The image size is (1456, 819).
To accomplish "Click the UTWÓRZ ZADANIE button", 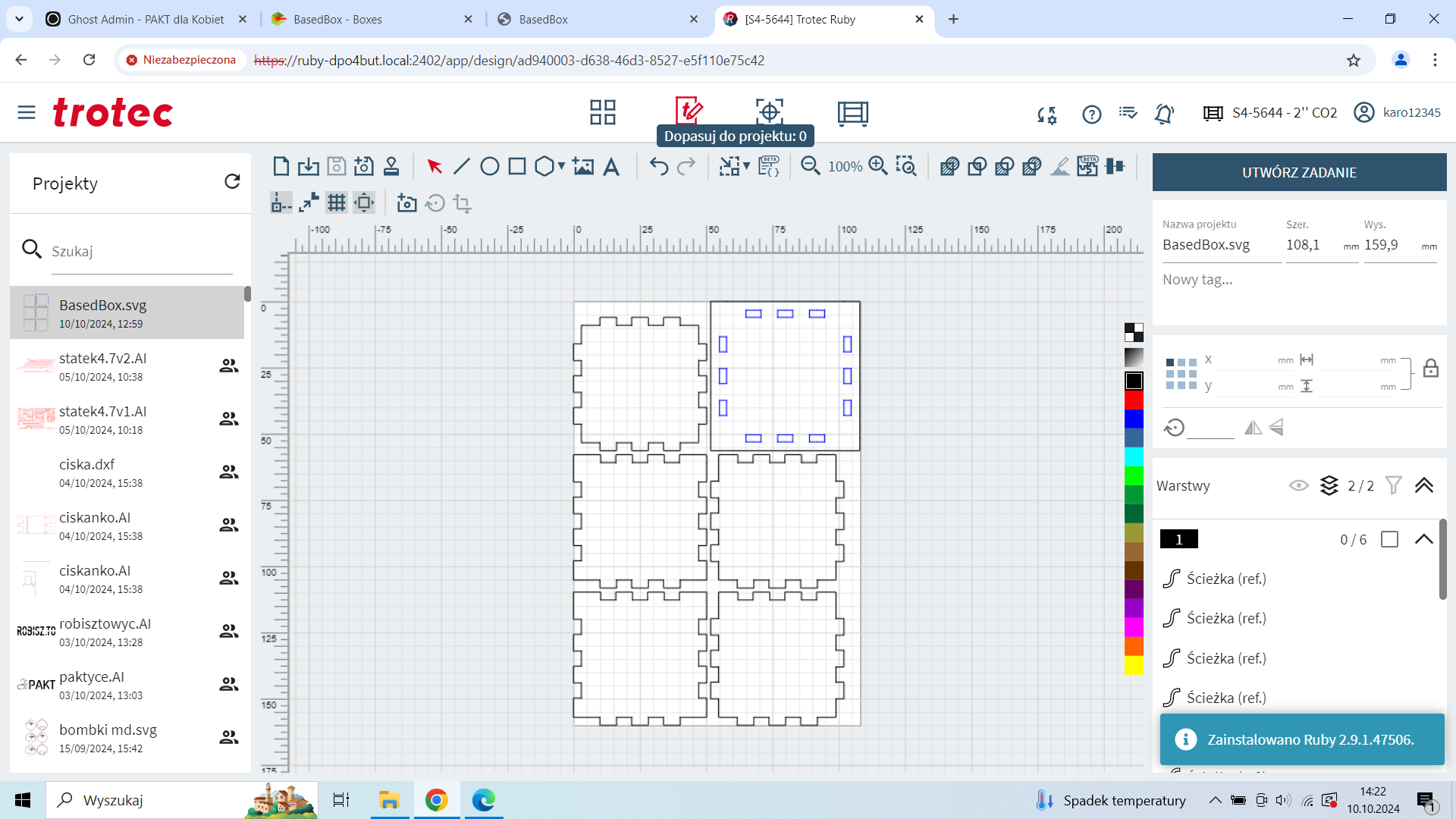I will (1299, 172).
